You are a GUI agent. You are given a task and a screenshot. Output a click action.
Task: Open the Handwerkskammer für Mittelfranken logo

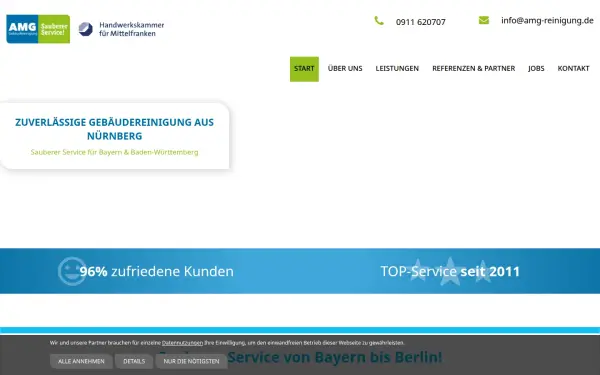click(121, 29)
